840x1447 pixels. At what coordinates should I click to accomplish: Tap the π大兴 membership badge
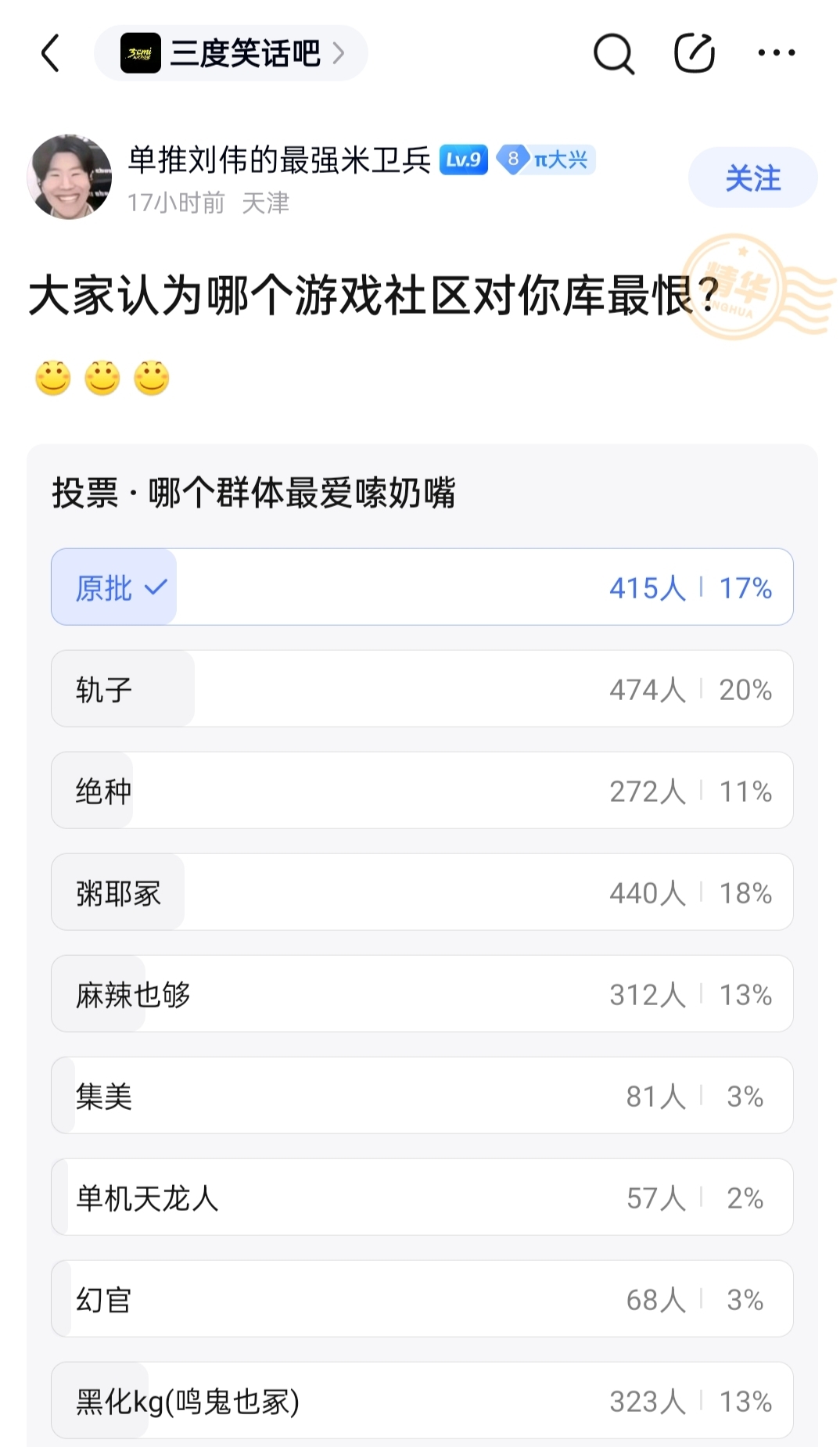(x=547, y=160)
